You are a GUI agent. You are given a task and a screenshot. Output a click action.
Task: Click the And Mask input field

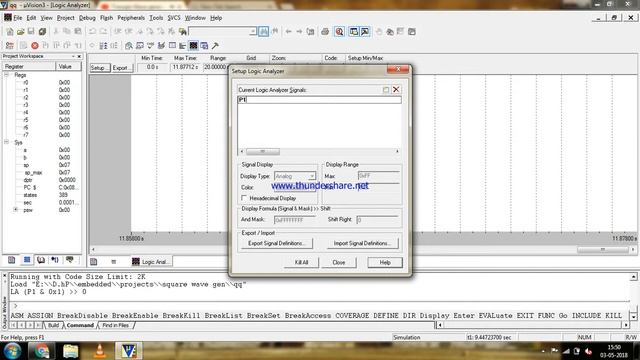click(x=295, y=220)
